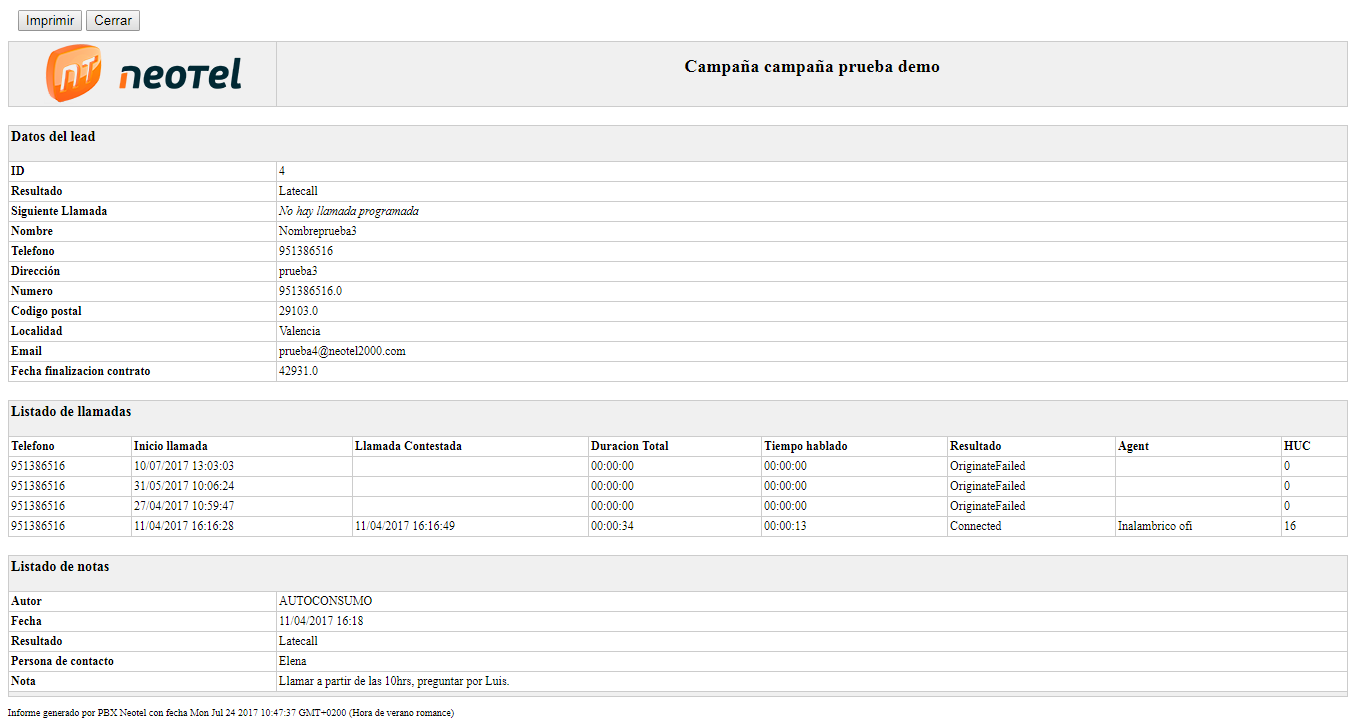This screenshot has width=1350, height=720.
Task: Click the Neotel logo image
Action: (x=143, y=74)
